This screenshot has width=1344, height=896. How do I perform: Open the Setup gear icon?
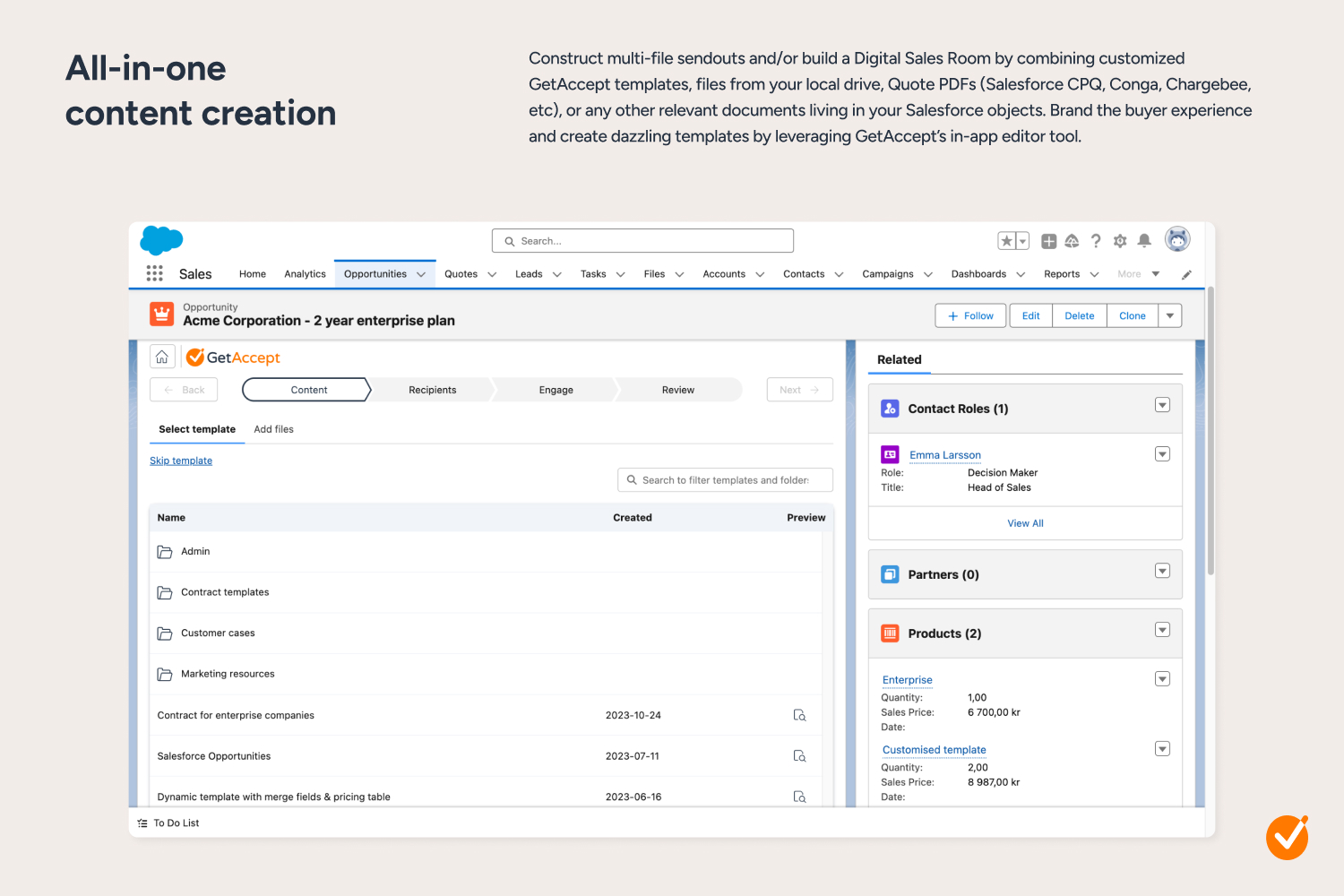[x=1120, y=241]
